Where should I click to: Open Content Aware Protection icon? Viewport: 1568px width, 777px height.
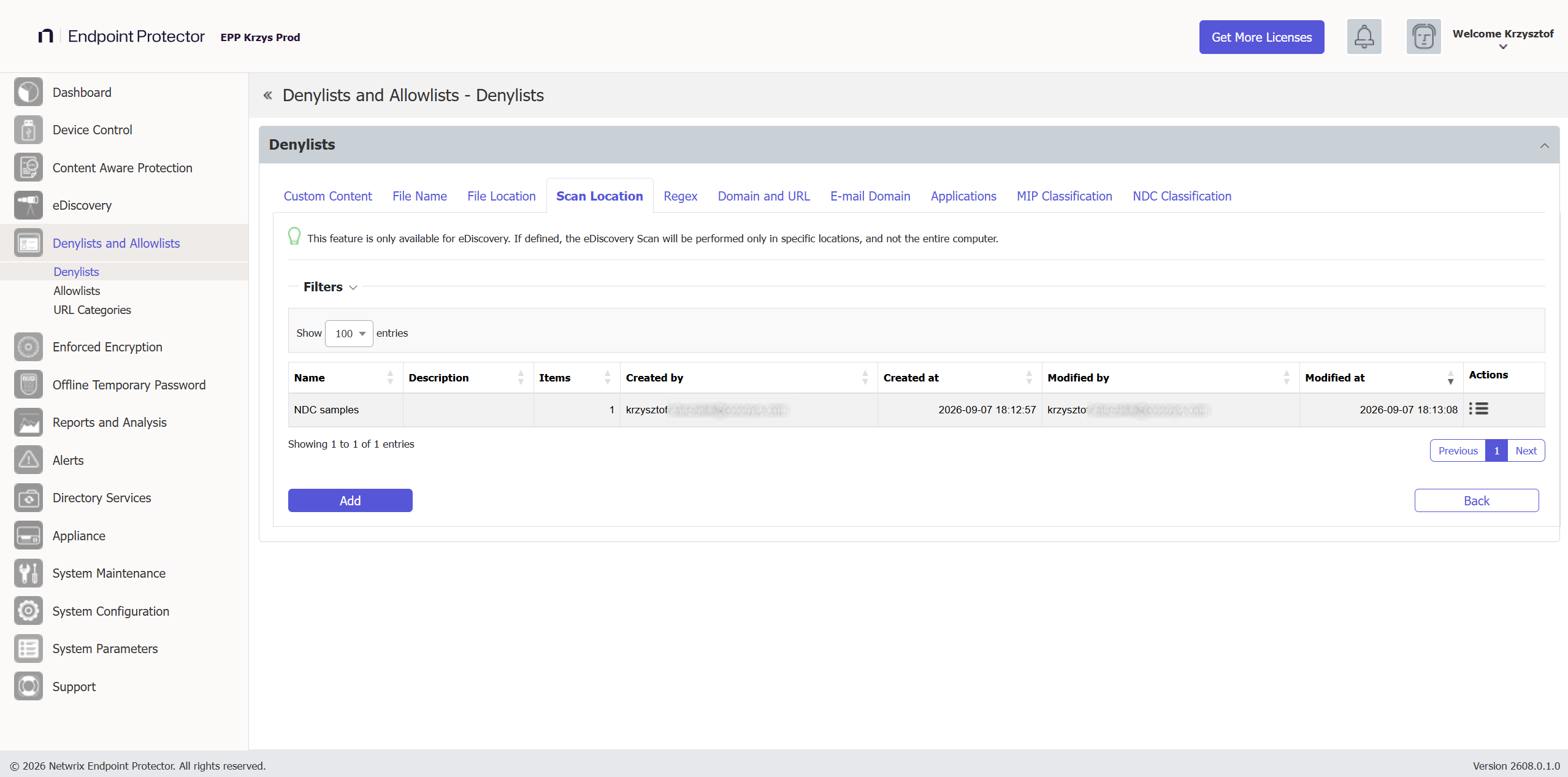click(28, 168)
